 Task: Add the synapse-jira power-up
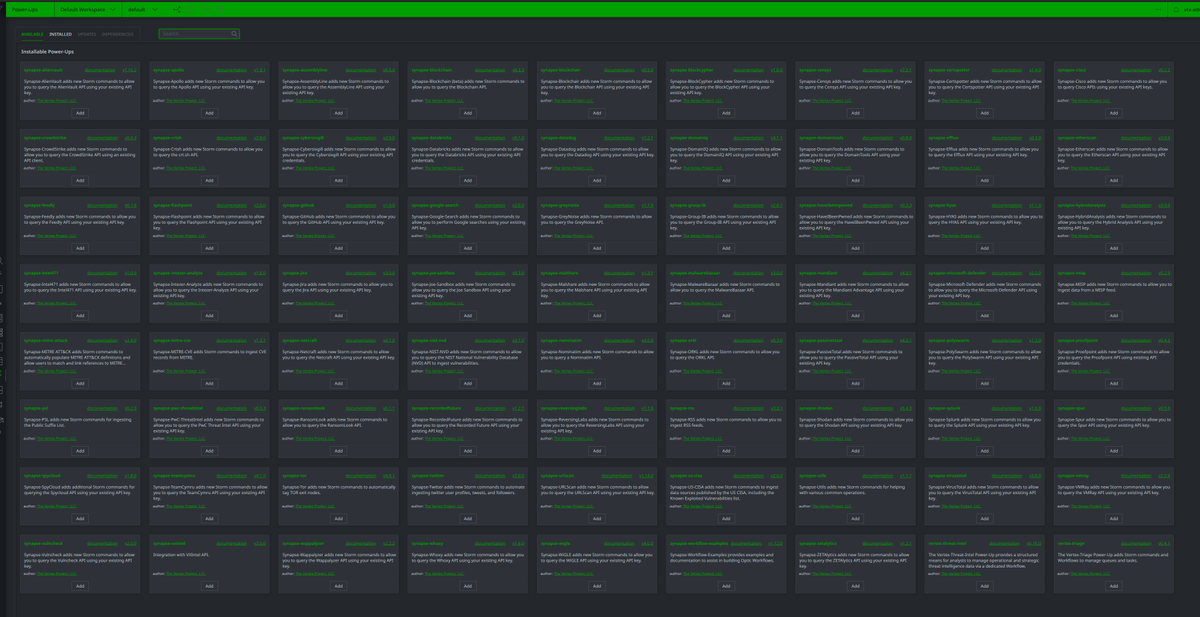pyautogui.click(x=338, y=316)
